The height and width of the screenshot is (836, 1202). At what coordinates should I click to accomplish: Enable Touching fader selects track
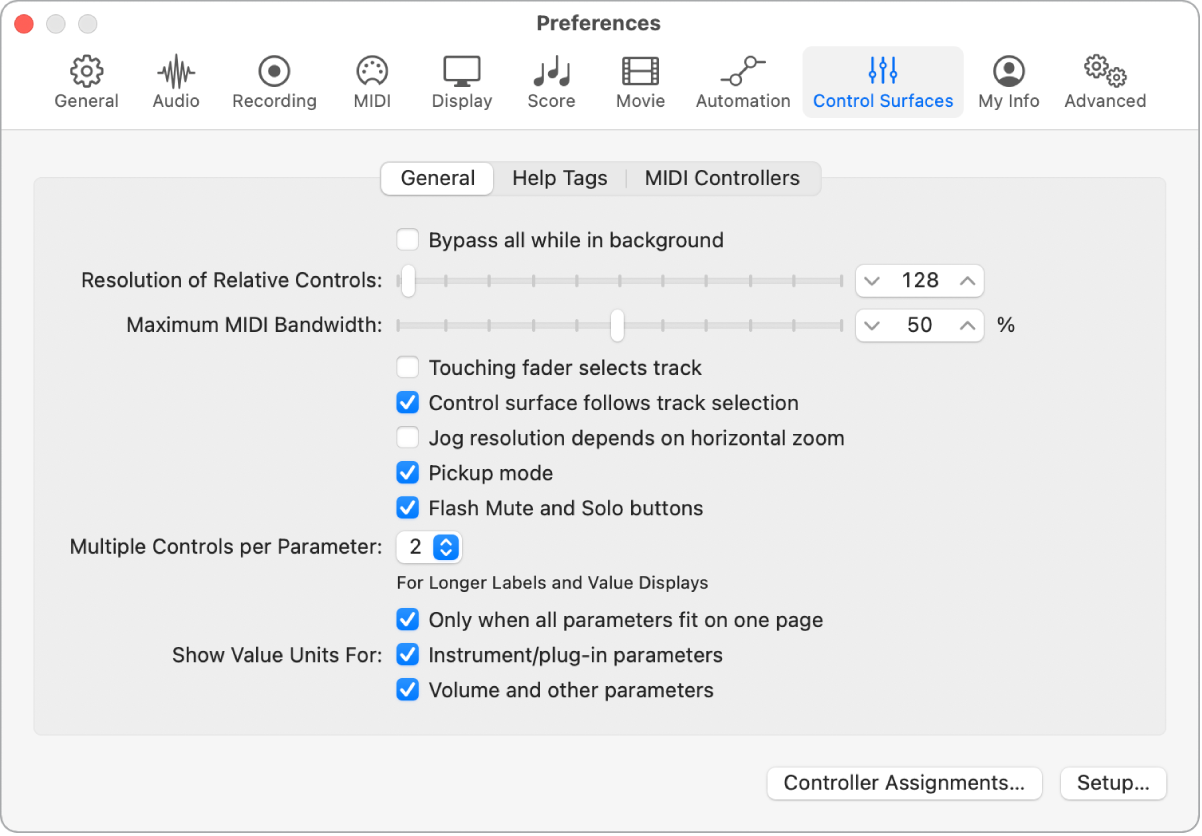tap(407, 367)
